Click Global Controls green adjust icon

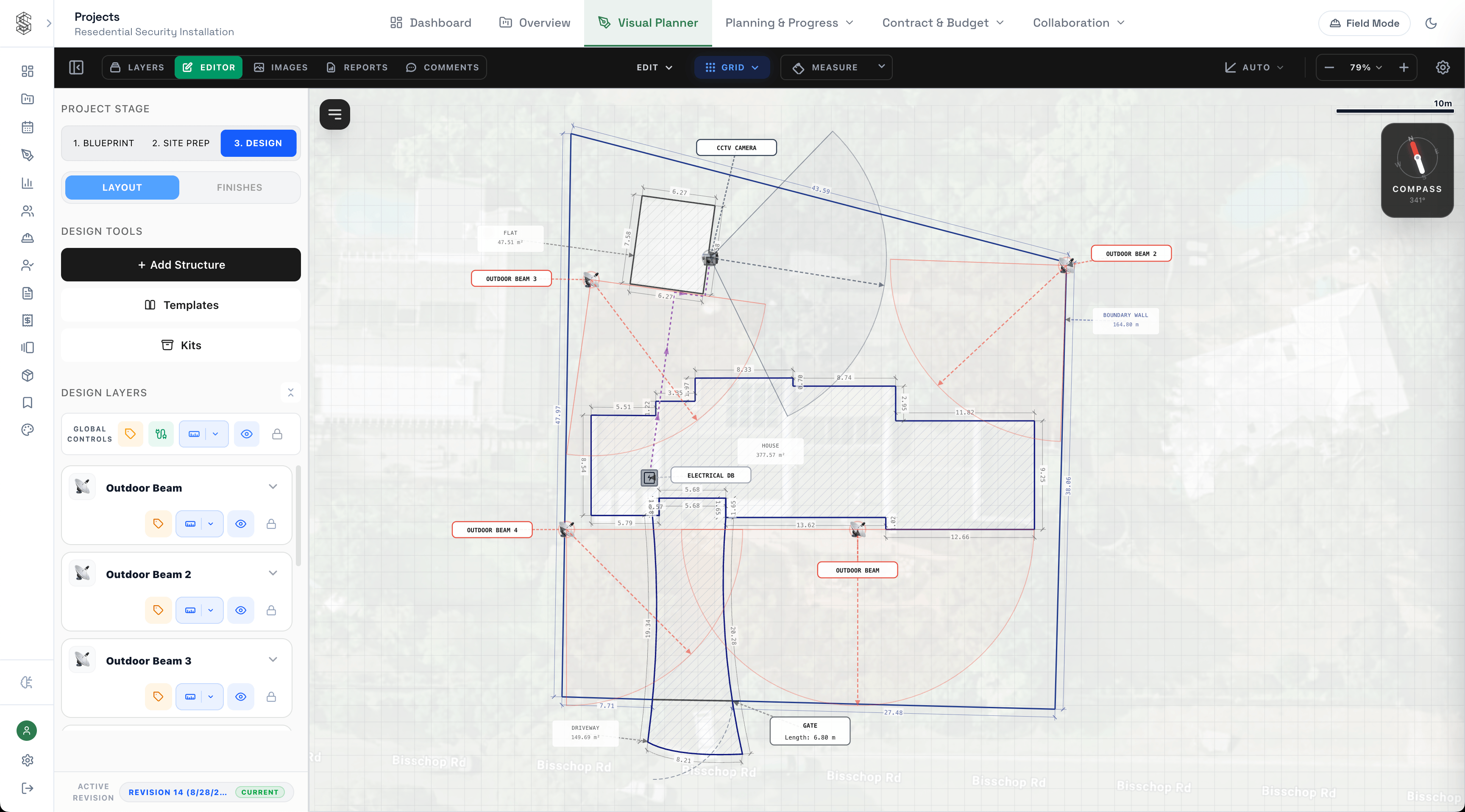click(x=161, y=434)
